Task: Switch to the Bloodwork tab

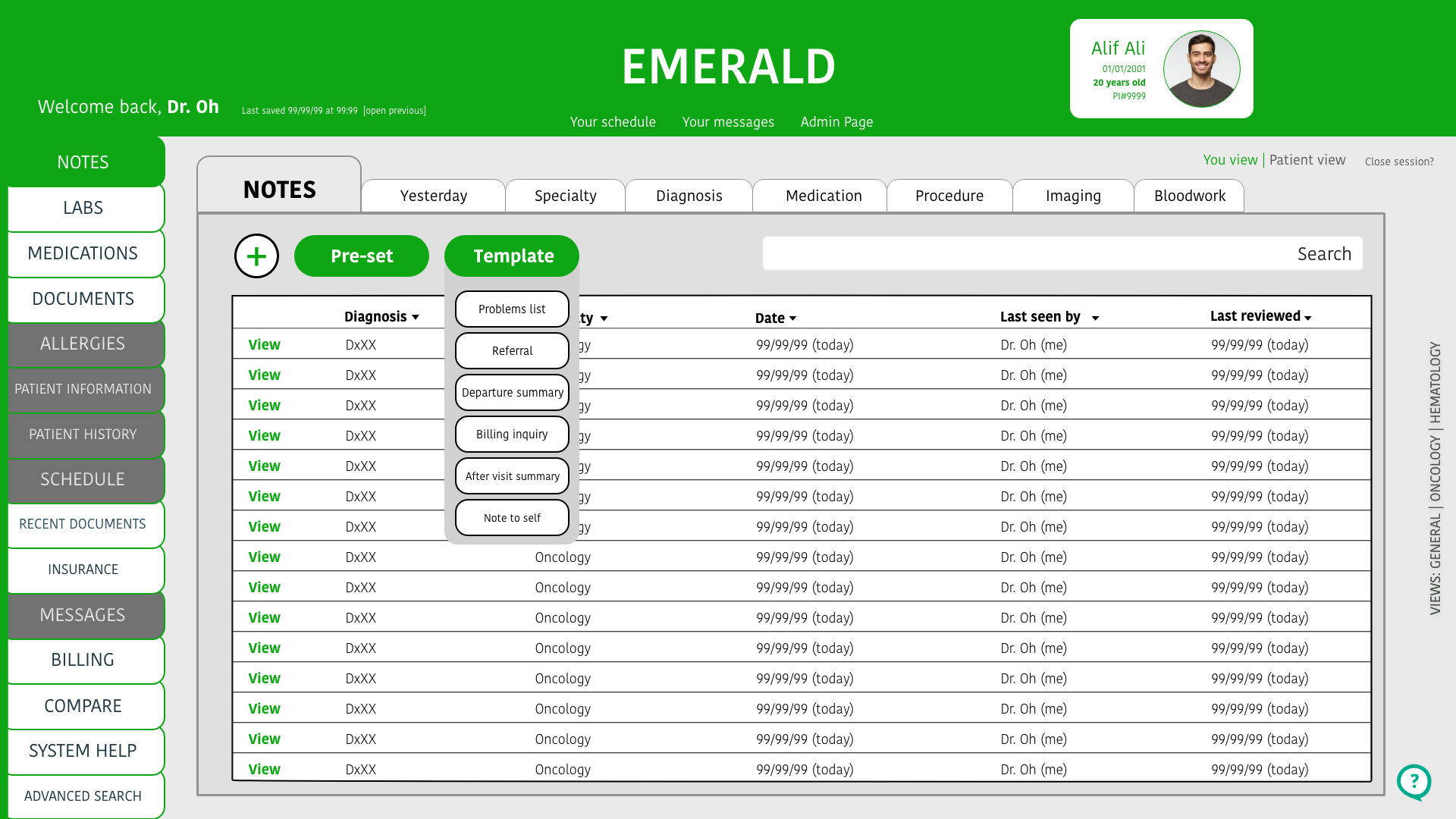Action: [x=1190, y=196]
